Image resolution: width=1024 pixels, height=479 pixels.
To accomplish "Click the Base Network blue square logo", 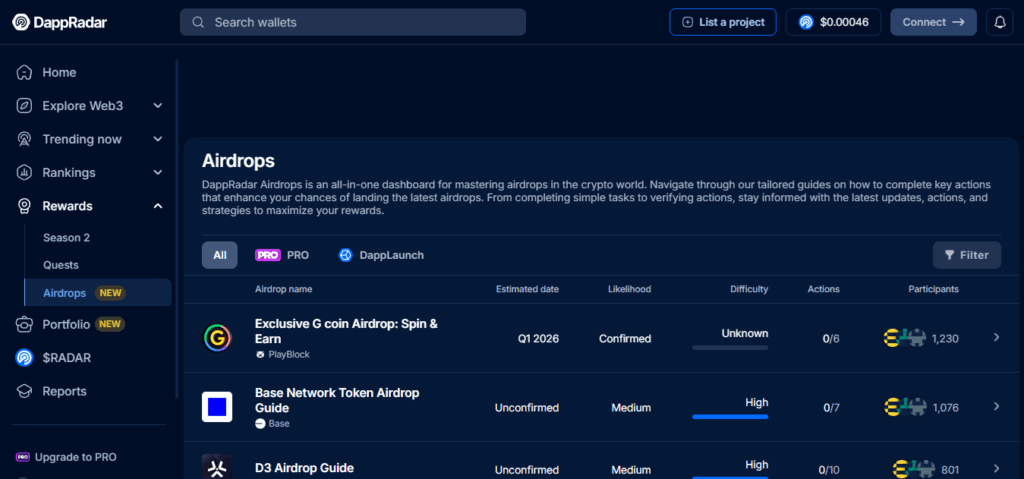I will point(217,406).
